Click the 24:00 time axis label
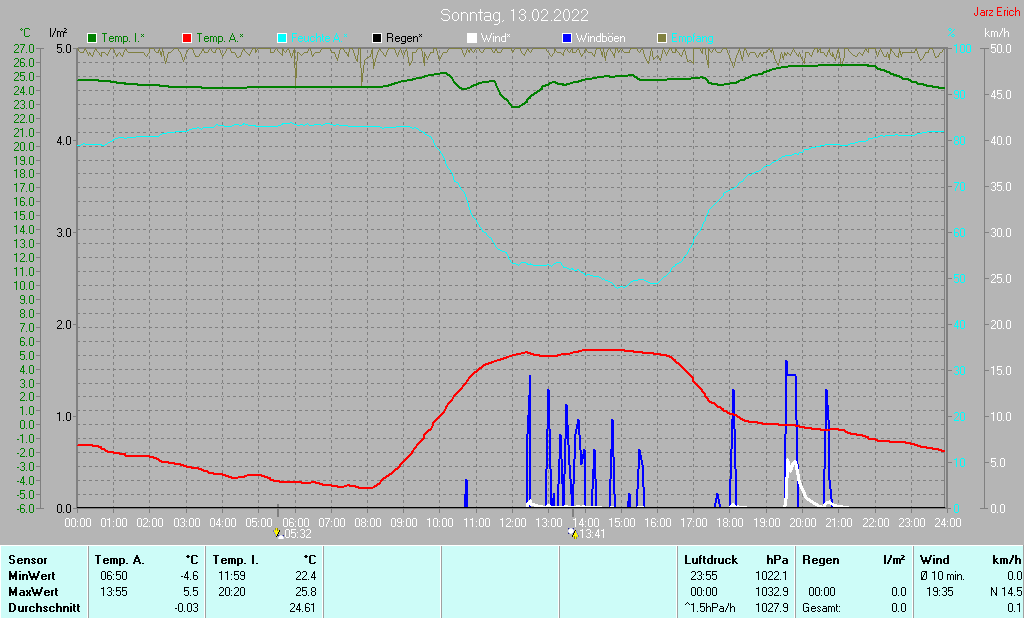Viewport: 1024px width, 618px height. click(948, 523)
